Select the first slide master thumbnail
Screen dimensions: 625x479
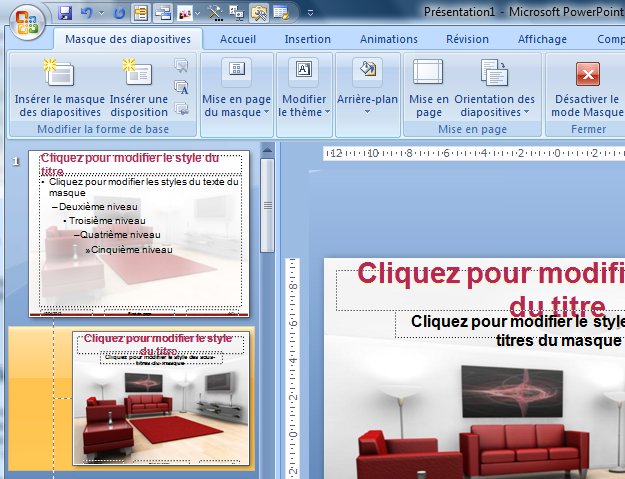pyautogui.click(x=140, y=234)
